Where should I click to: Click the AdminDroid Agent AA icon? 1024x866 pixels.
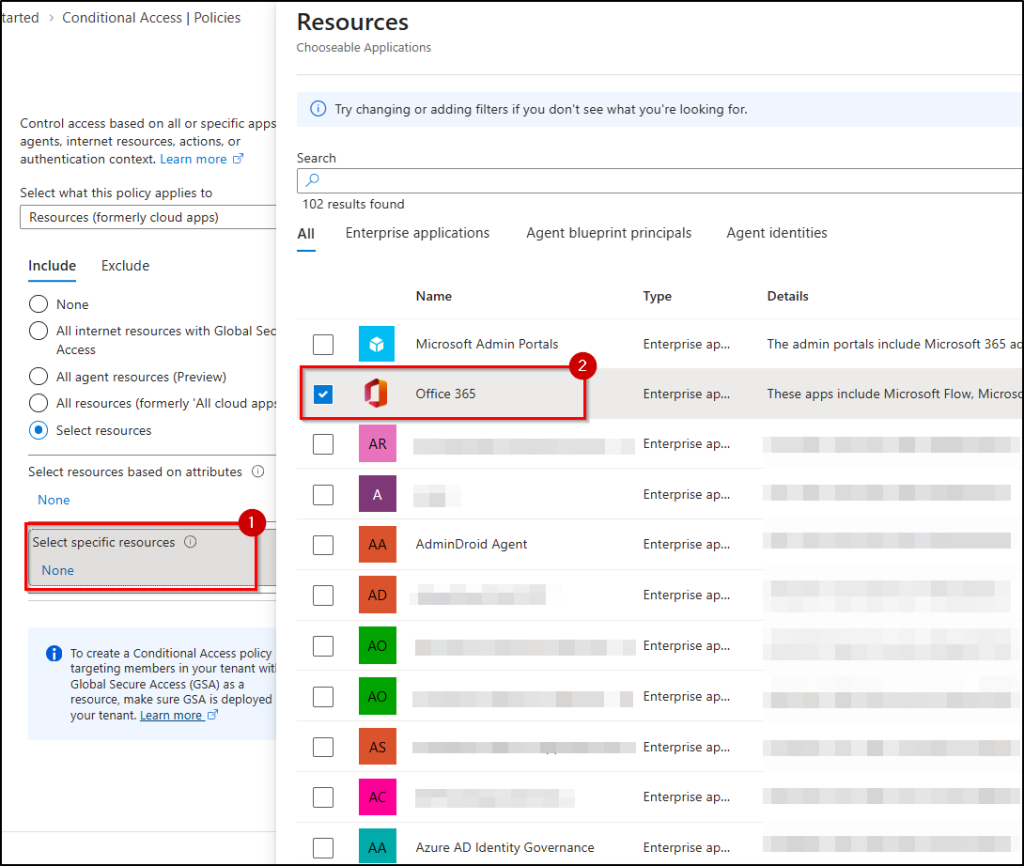tap(377, 545)
